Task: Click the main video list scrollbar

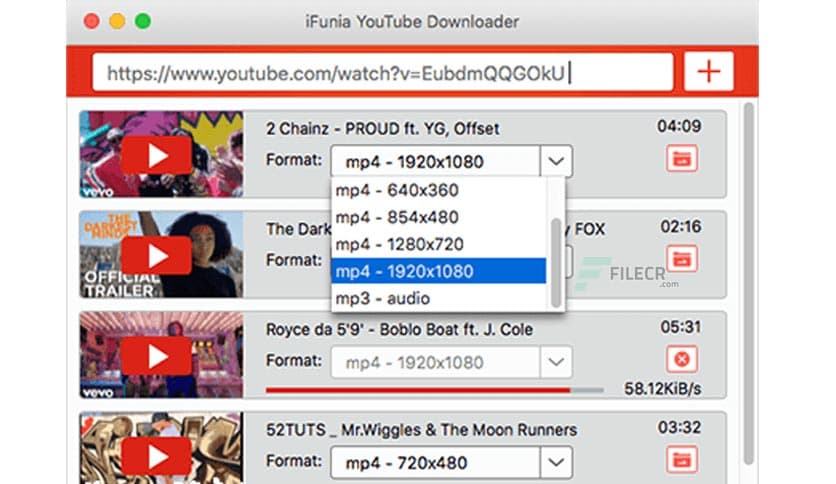Action: tap(749, 283)
